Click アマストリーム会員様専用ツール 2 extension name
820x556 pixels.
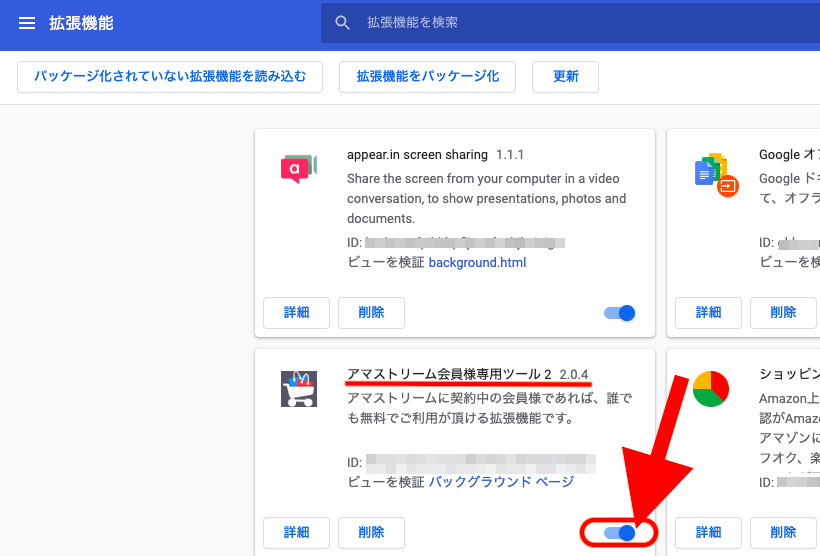tap(449, 375)
